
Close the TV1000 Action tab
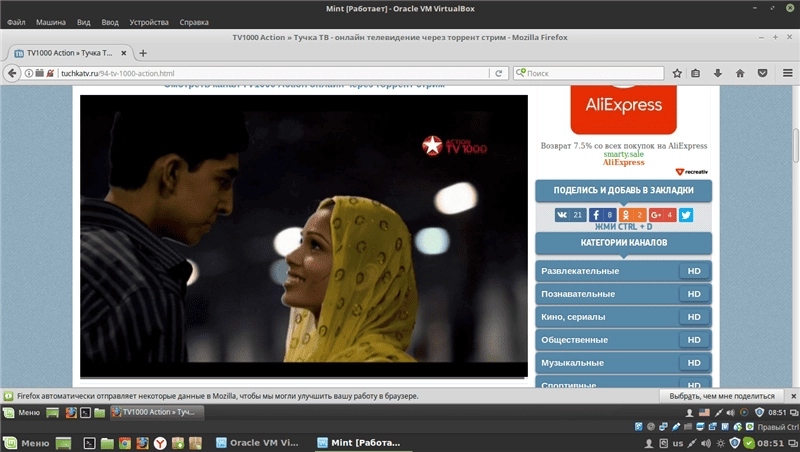coord(123,53)
